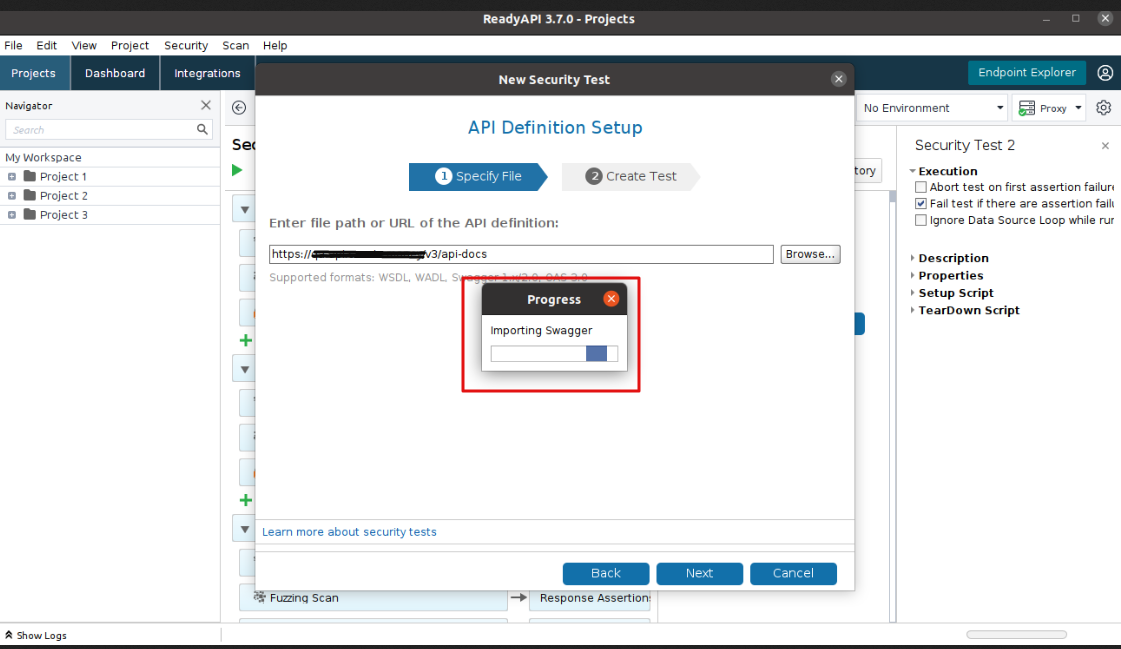Image resolution: width=1121 pixels, height=649 pixels.
Task: Close the Security Test 2 panel
Action: click(1105, 146)
